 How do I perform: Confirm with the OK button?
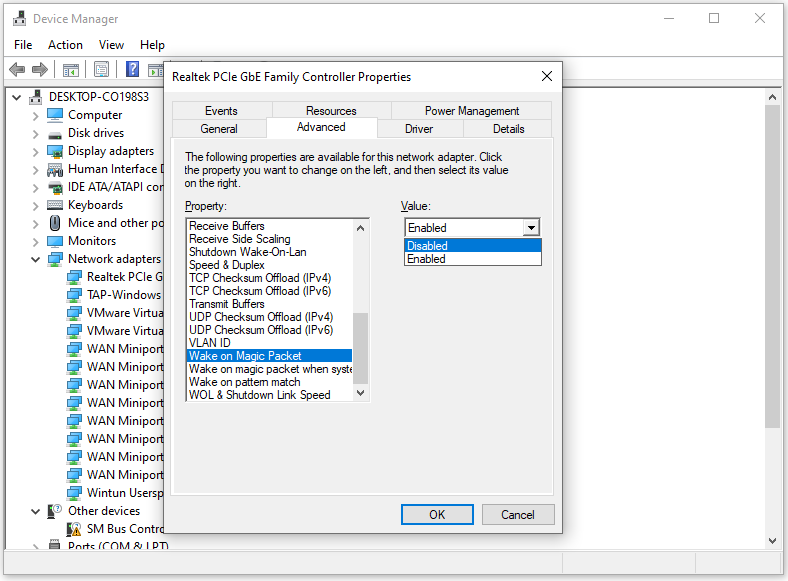[x=437, y=515]
